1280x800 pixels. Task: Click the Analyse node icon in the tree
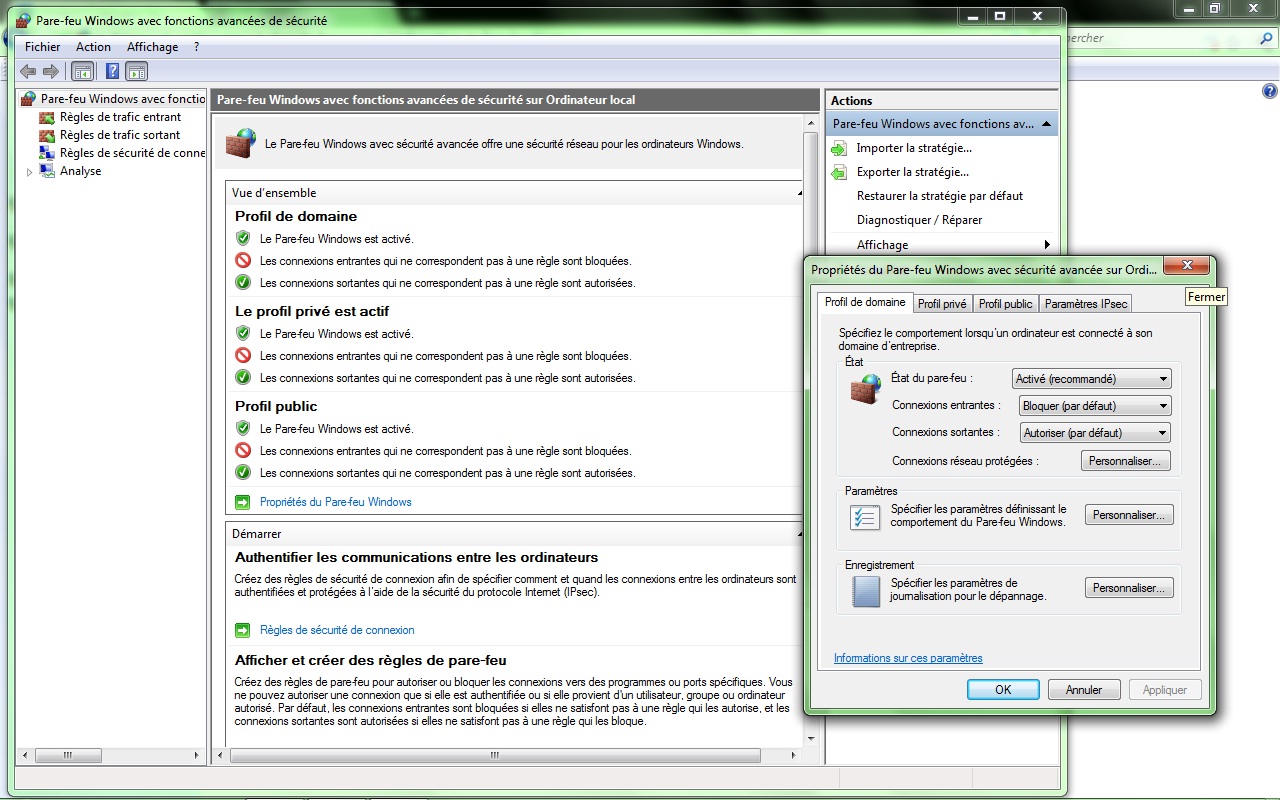46,171
